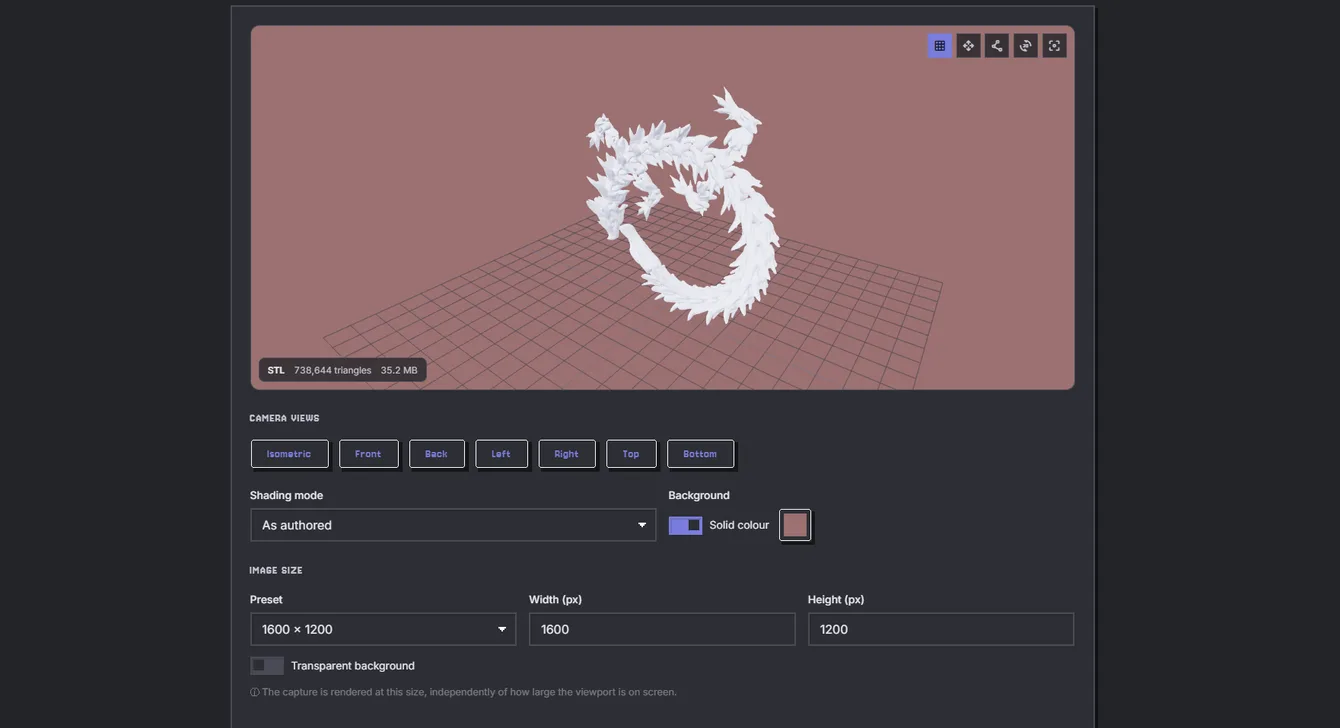Click the frame-to-fit focus icon
Screen dimensions: 1340x728
[x=1054, y=46]
